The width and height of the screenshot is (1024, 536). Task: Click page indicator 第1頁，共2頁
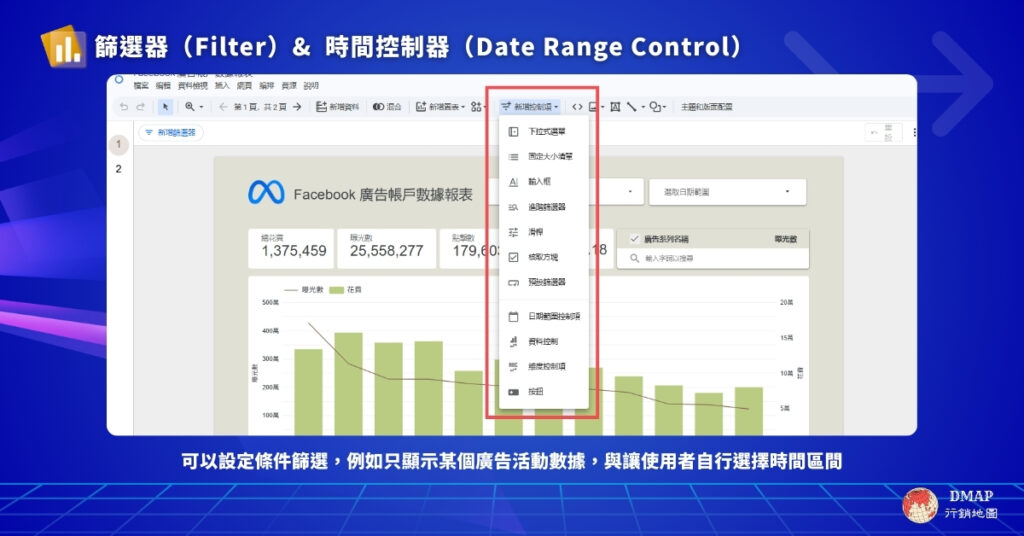tap(260, 106)
